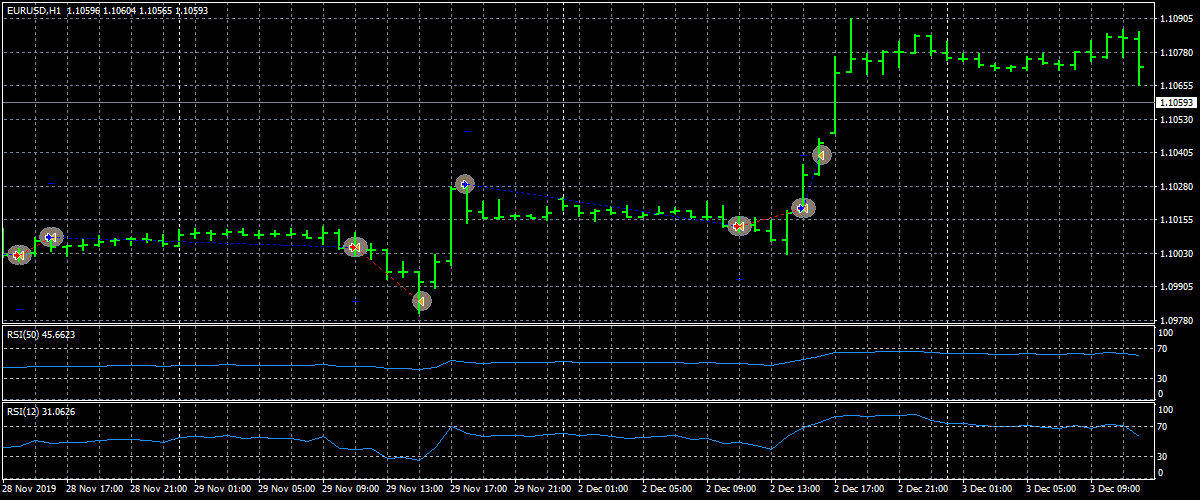Click the current price tag 1.10593
This screenshot has height=500, width=1200.
tap(1176, 103)
